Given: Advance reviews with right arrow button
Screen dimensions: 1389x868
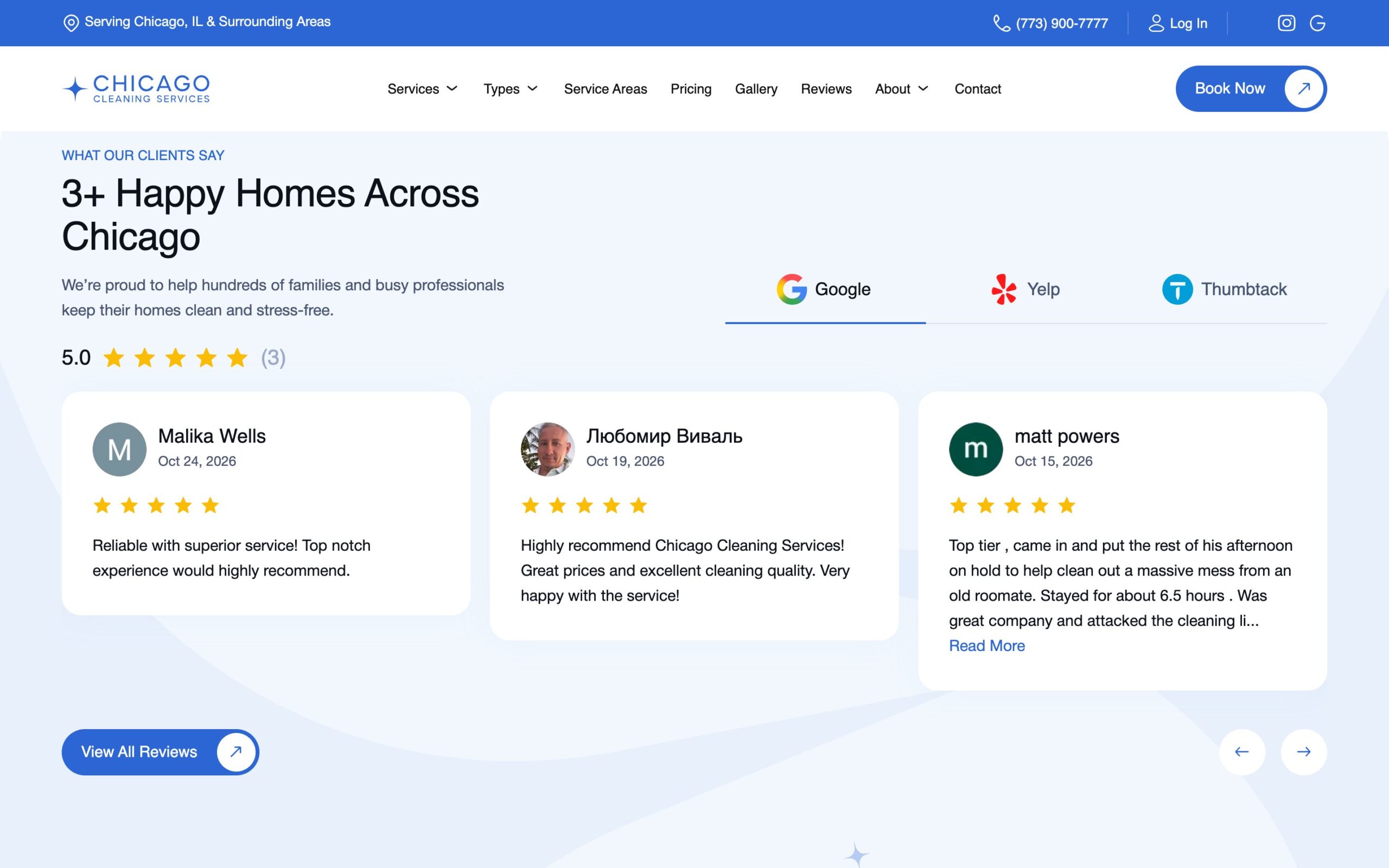Looking at the screenshot, I should (1303, 751).
